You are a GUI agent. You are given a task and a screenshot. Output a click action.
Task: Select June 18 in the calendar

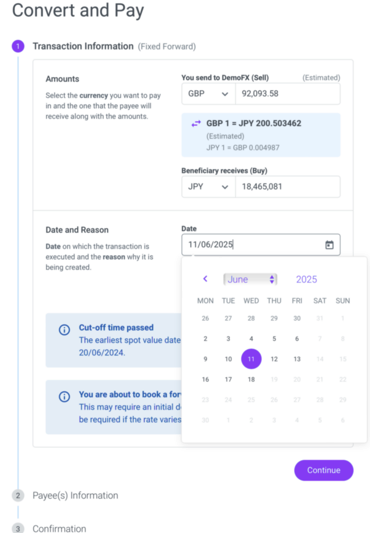click(x=251, y=379)
